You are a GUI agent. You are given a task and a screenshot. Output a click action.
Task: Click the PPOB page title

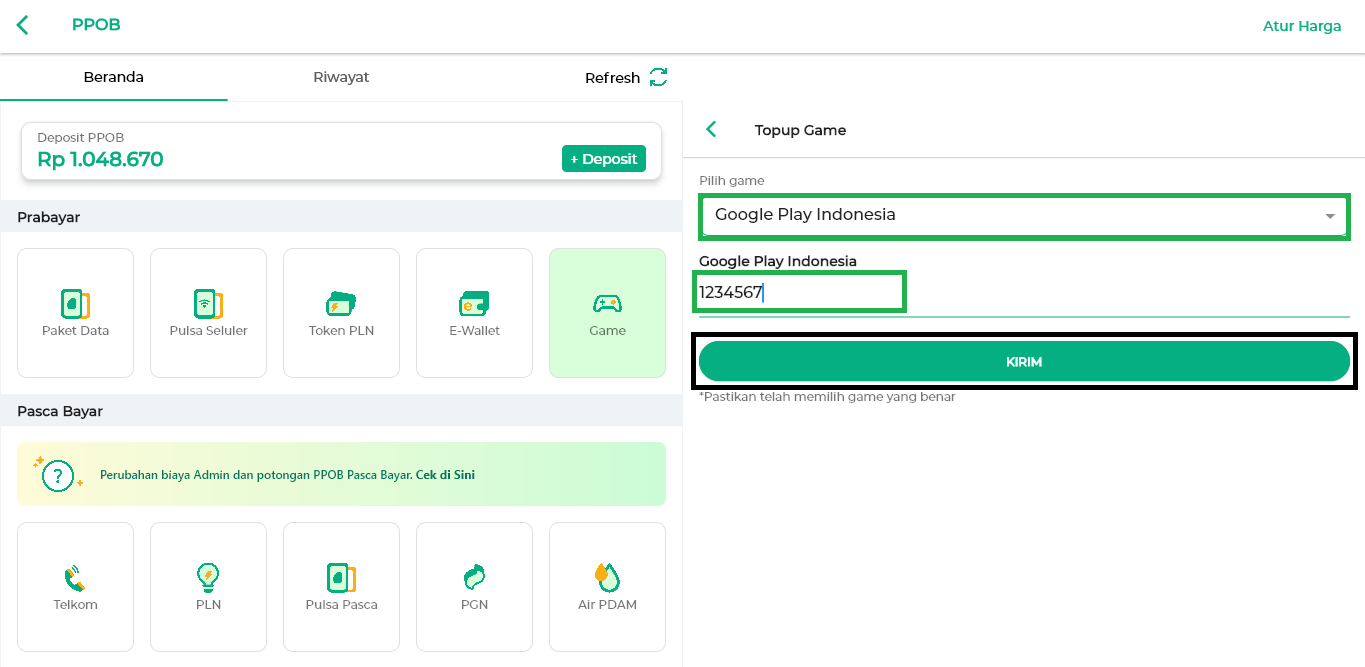(x=96, y=25)
